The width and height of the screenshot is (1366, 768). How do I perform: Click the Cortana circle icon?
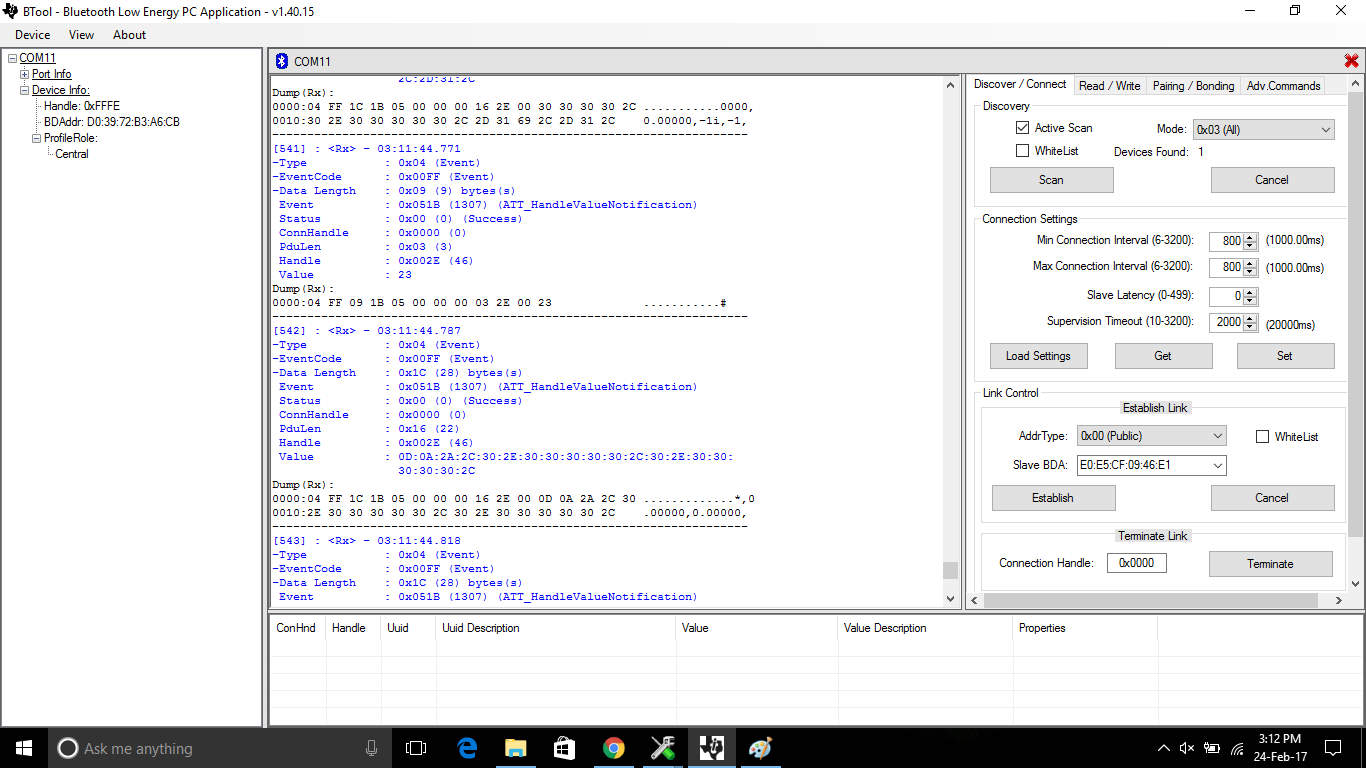tap(67, 748)
